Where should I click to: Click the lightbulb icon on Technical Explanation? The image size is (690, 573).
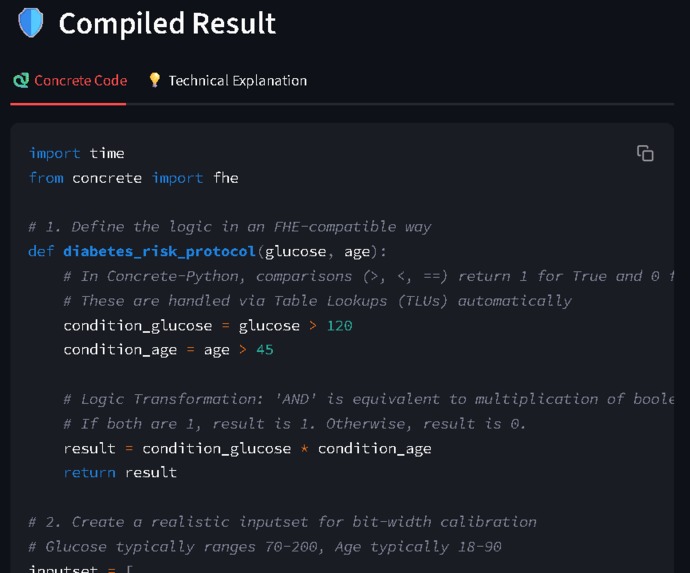pyautogui.click(x=154, y=80)
